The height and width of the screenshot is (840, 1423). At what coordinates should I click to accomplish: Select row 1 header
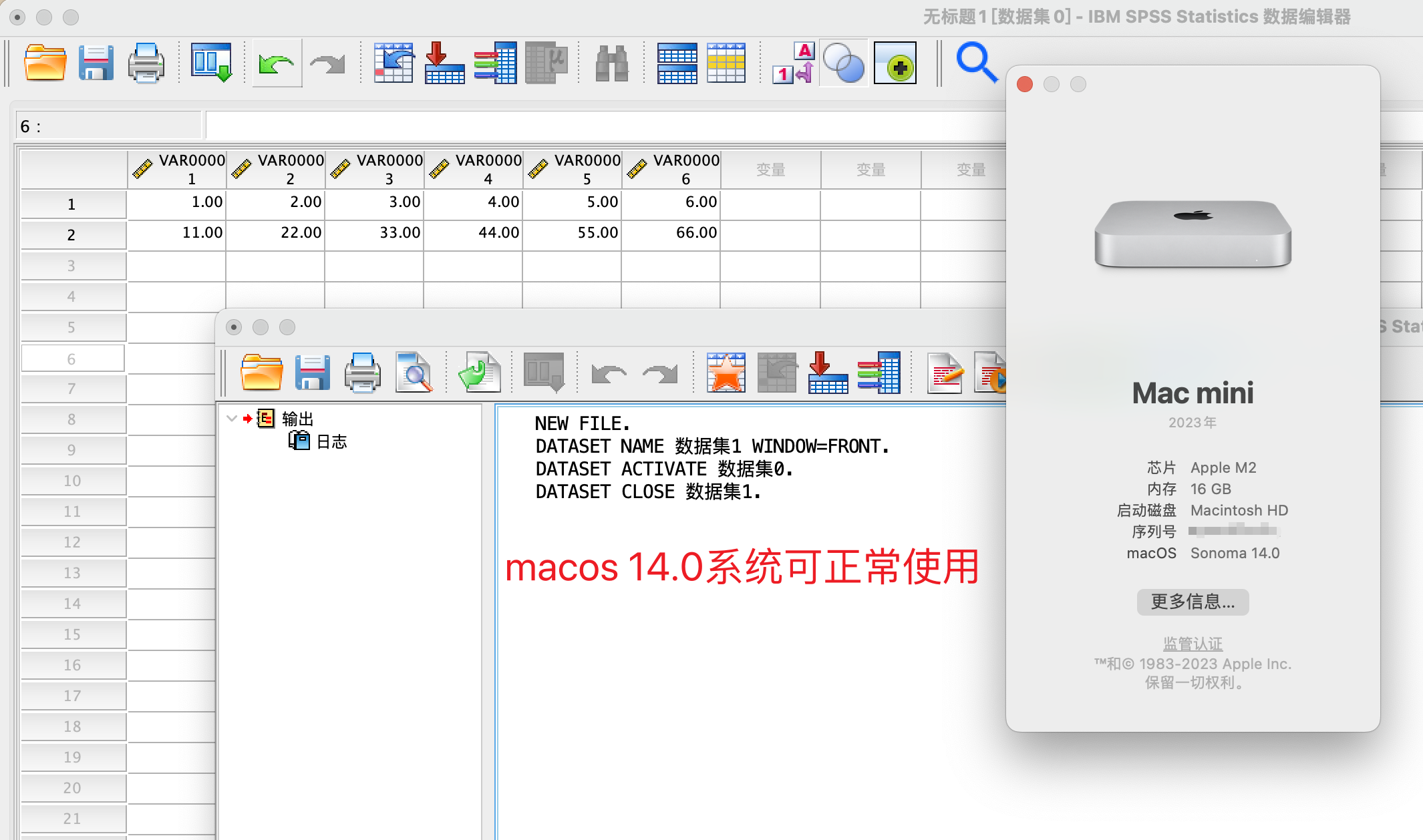(x=73, y=204)
